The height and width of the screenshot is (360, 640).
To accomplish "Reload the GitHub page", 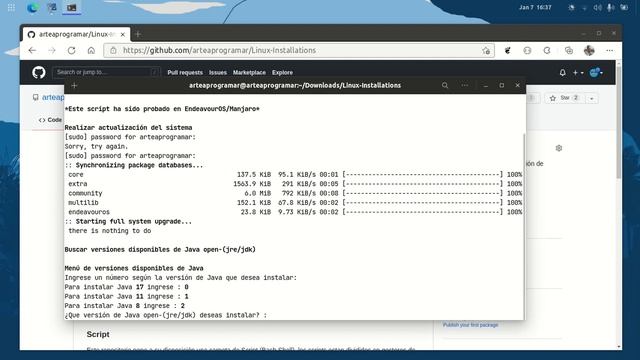I will pyautogui.click(x=71, y=50).
